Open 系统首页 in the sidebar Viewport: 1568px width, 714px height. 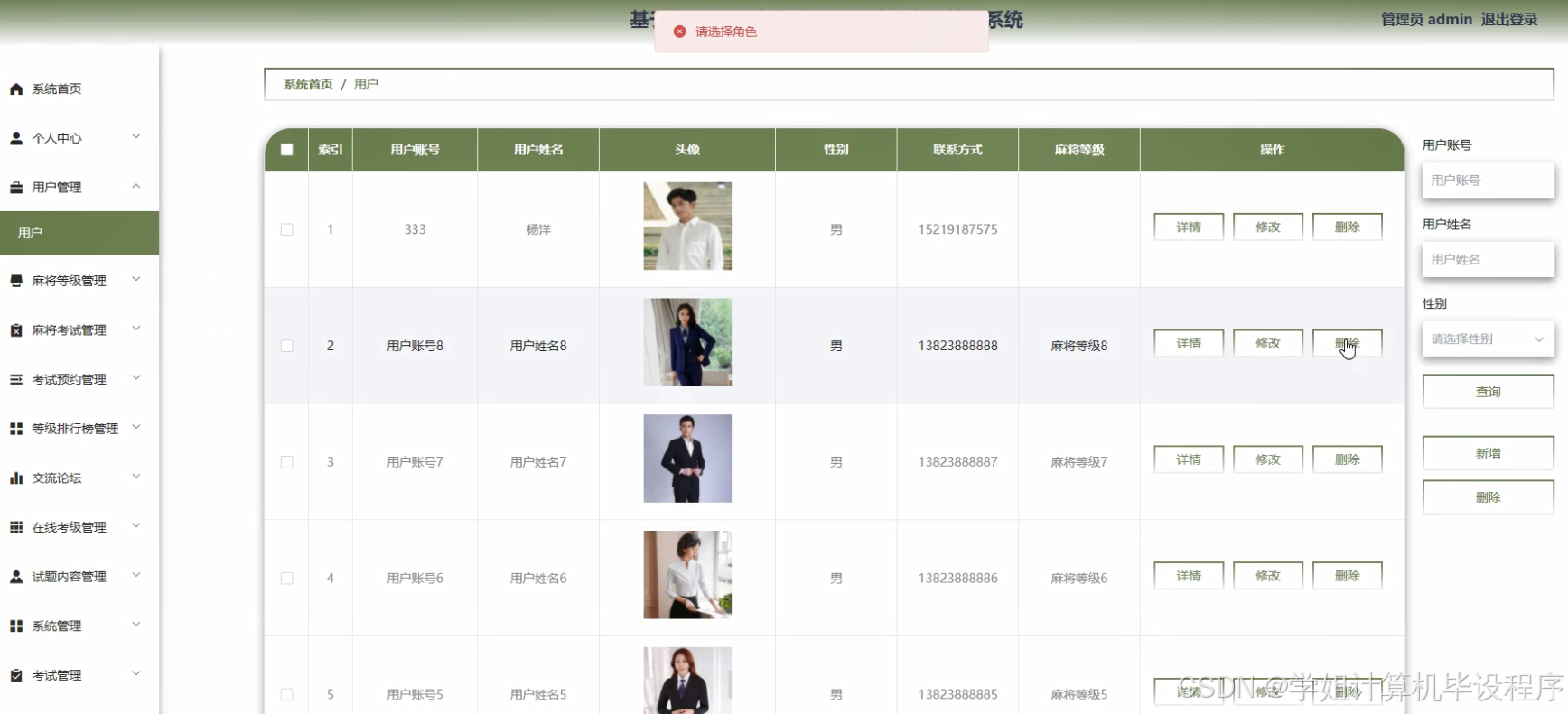point(57,89)
